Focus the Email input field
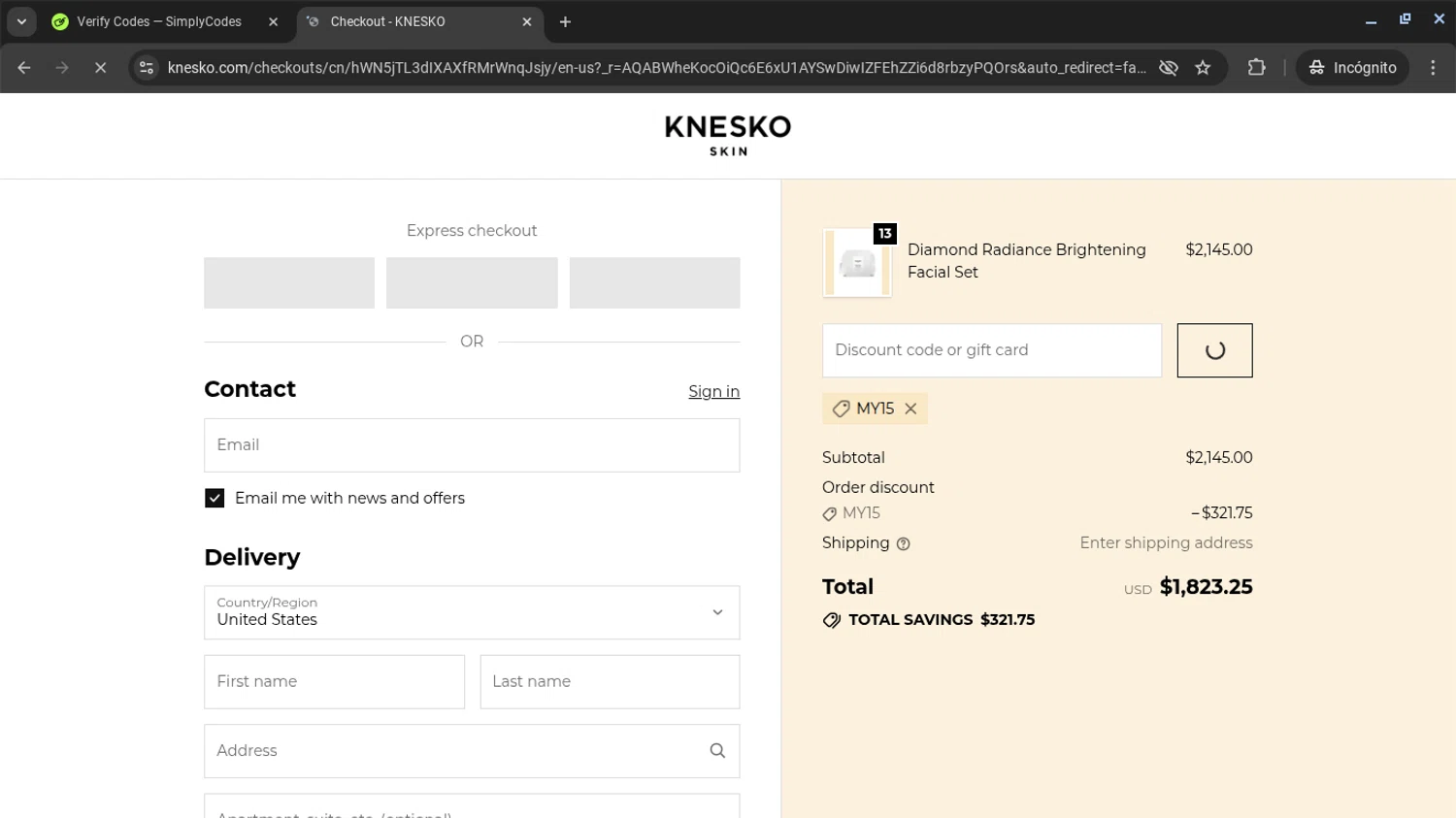Image resolution: width=1456 pixels, height=818 pixels. [x=472, y=445]
